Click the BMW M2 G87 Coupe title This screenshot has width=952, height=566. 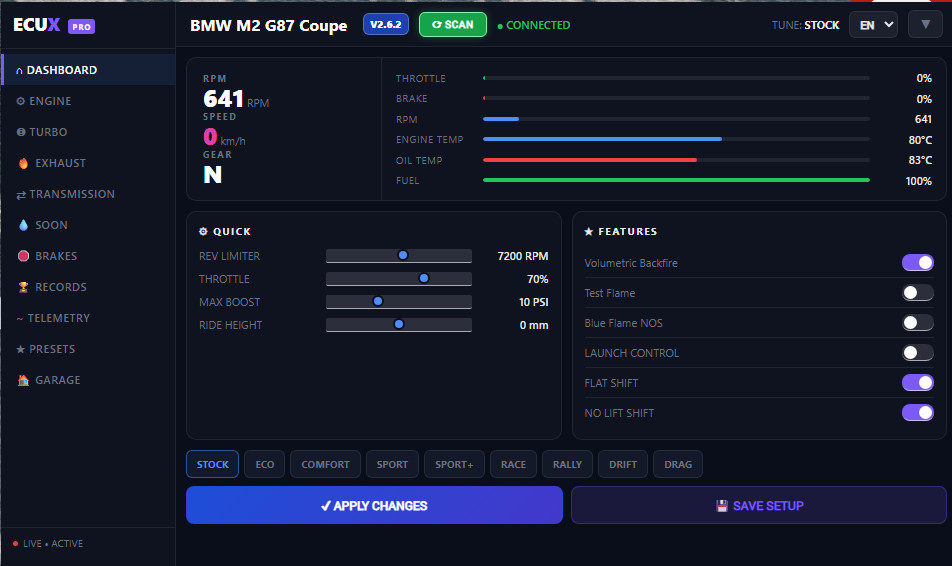(x=268, y=26)
